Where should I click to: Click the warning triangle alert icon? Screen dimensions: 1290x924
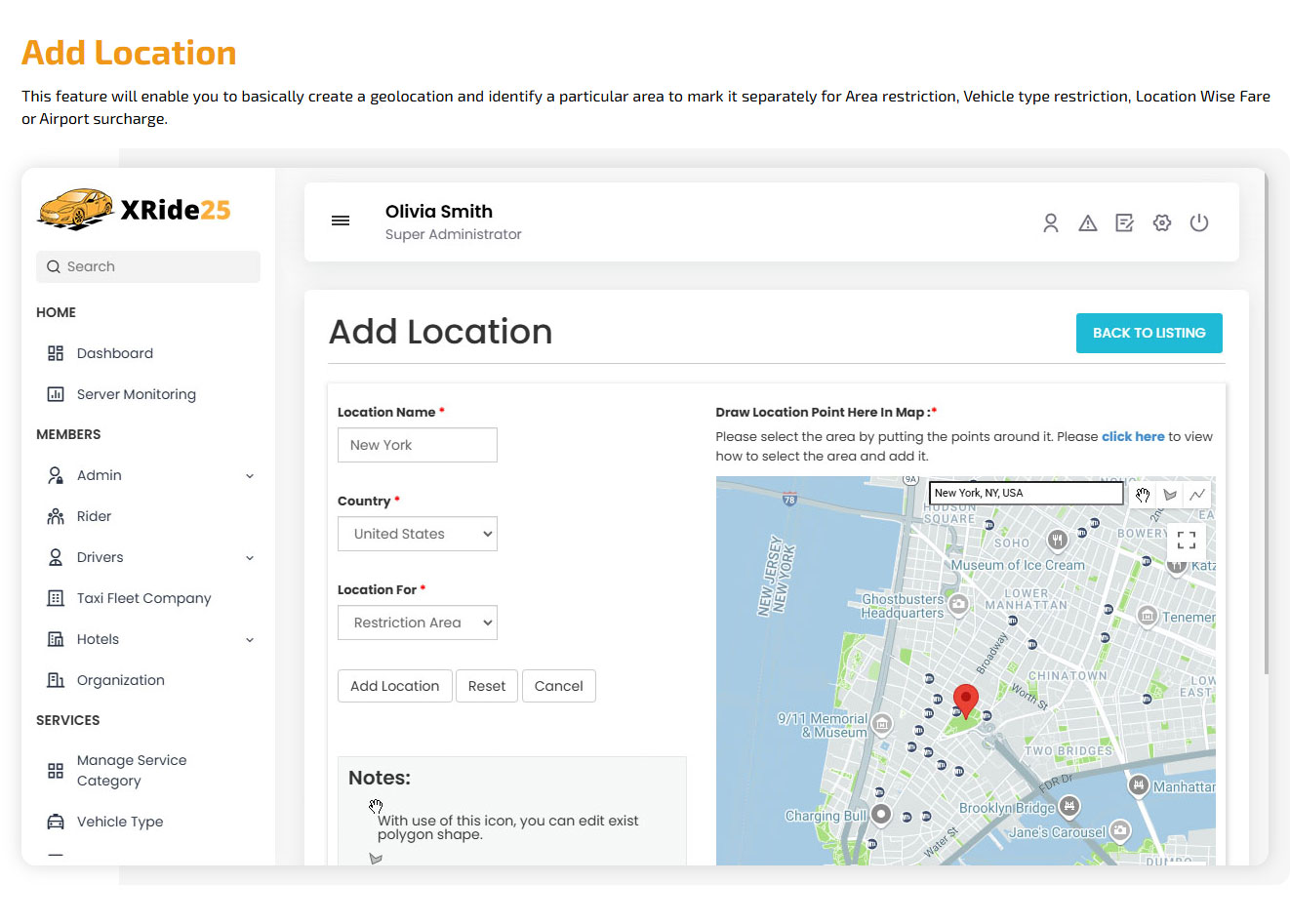(x=1087, y=223)
